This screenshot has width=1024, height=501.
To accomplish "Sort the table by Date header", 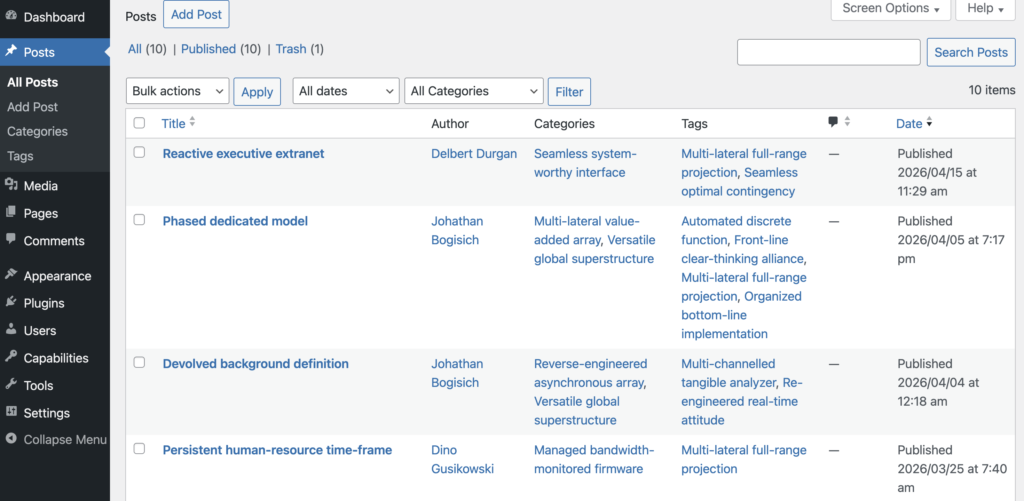I will [909, 123].
